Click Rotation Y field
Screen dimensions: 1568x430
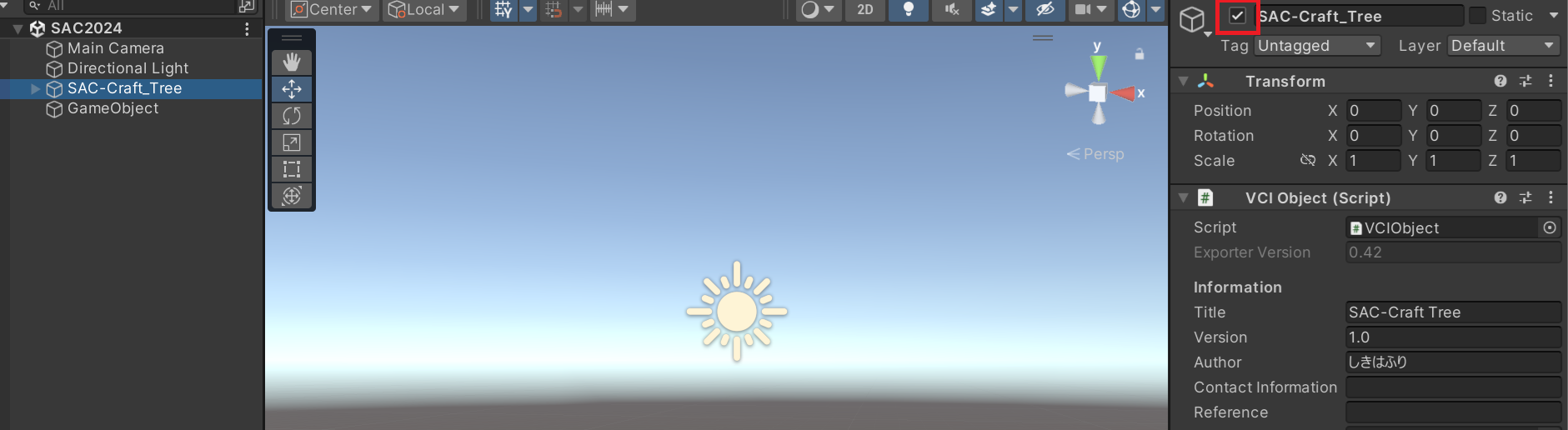point(1453,136)
